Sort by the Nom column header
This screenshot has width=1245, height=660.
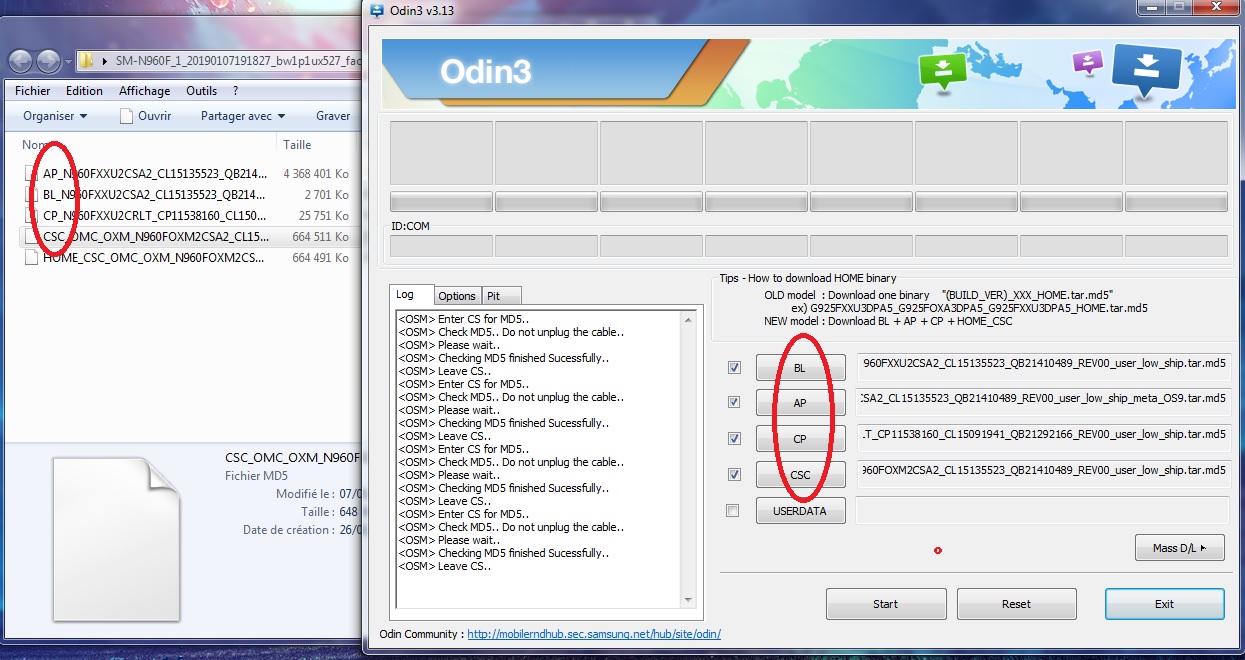(x=35, y=145)
